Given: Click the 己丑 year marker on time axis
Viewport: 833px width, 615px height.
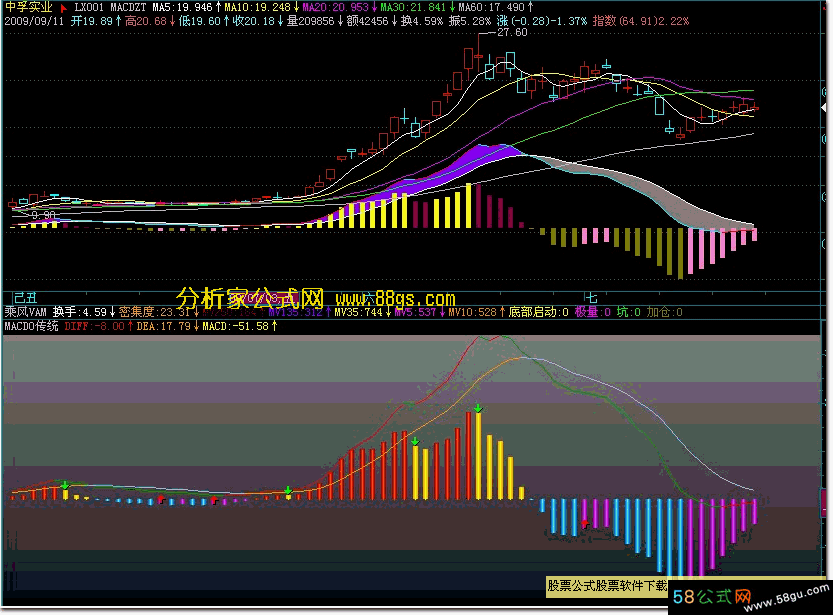Looking at the screenshot, I should tap(24, 297).
